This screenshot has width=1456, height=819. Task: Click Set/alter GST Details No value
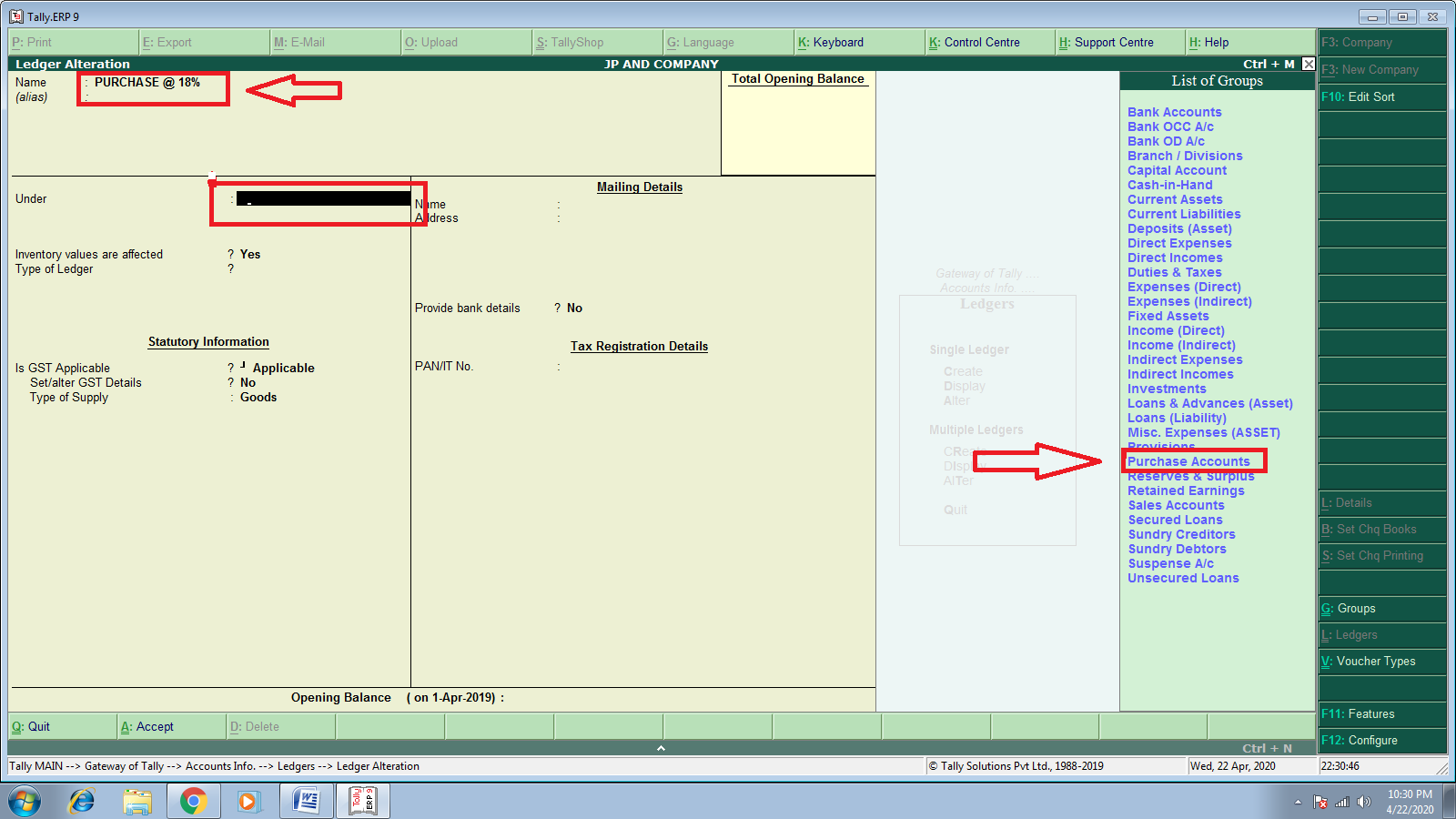[x=248, y=382]
